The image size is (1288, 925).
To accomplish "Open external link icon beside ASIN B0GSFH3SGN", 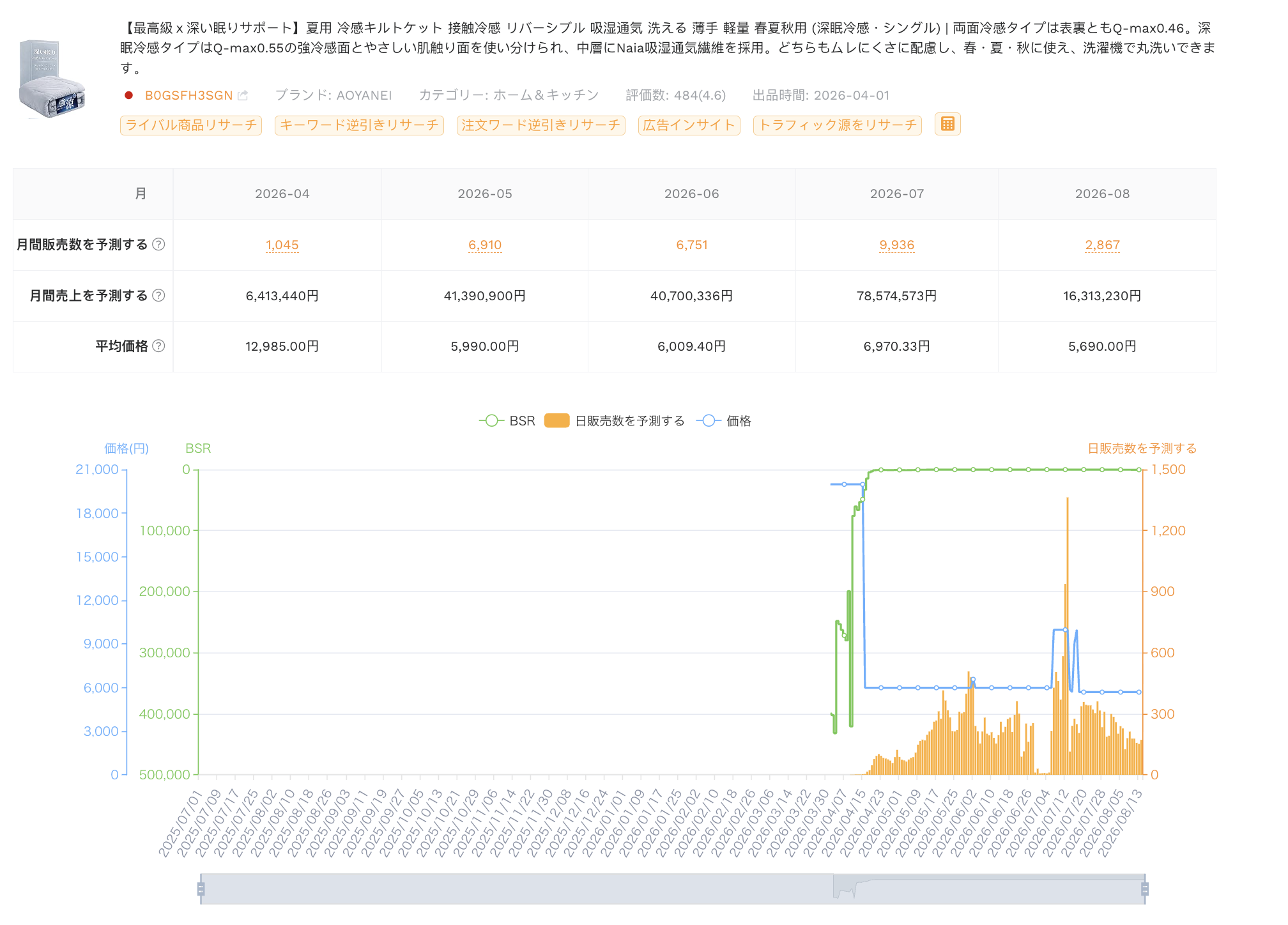I will (x=243, y=95).
